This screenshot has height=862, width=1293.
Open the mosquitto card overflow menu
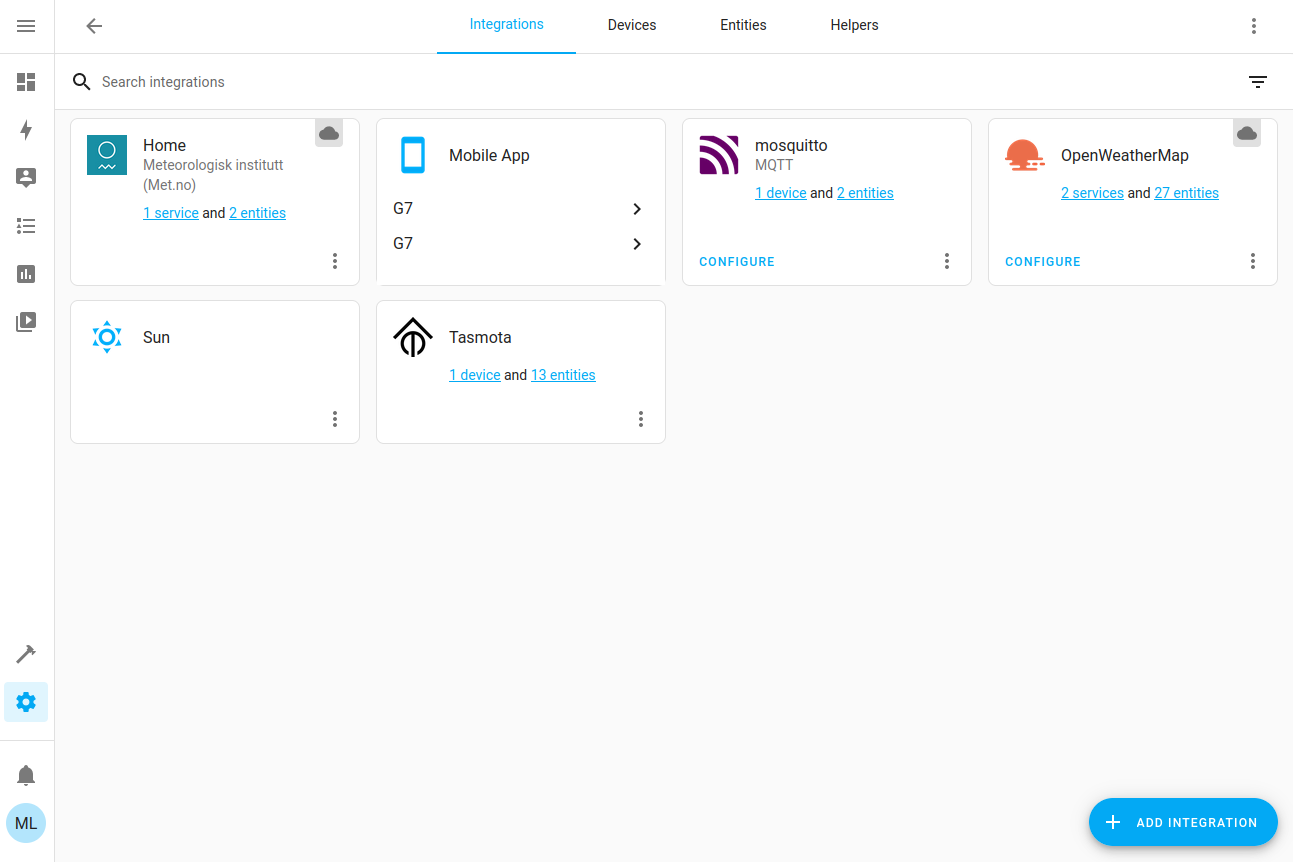[x=947, y=261]
